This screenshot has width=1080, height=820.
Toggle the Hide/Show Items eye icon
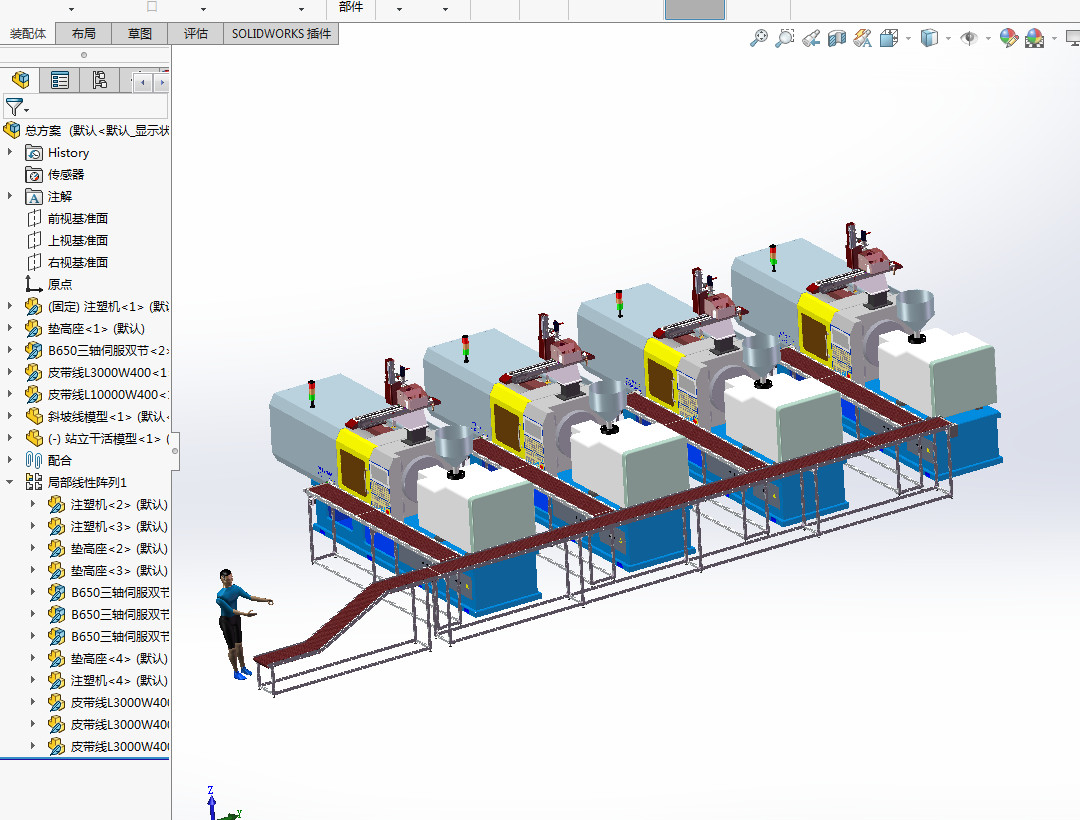click(969, 38)
